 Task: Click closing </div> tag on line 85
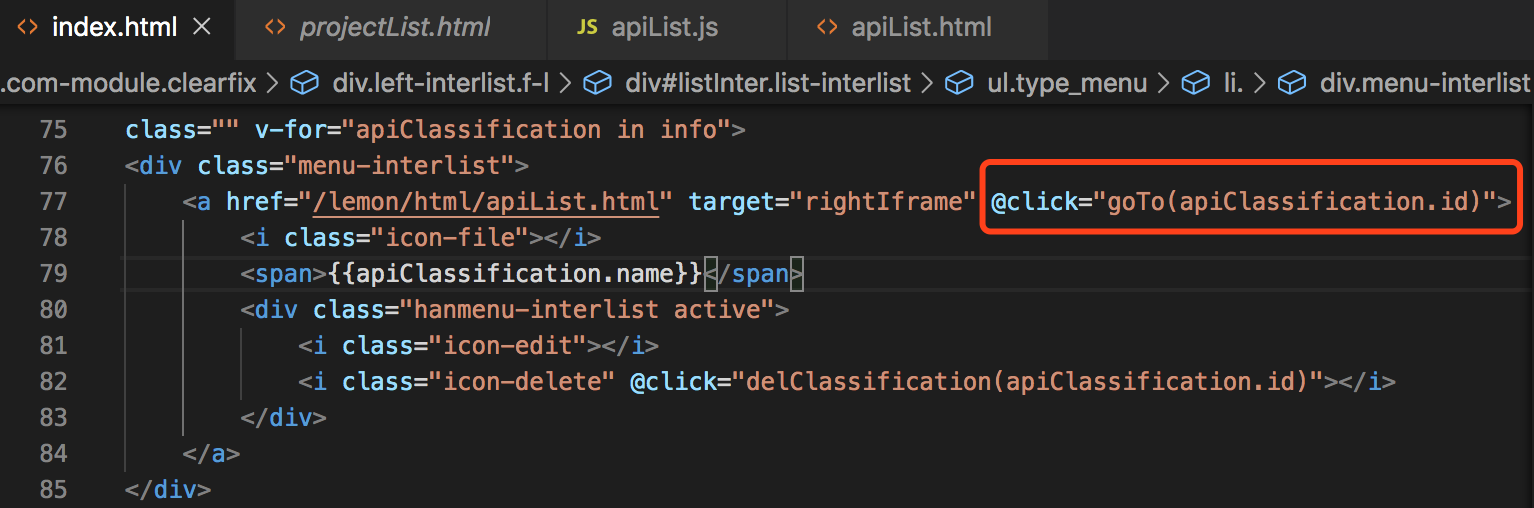click(x=169, y=489)
